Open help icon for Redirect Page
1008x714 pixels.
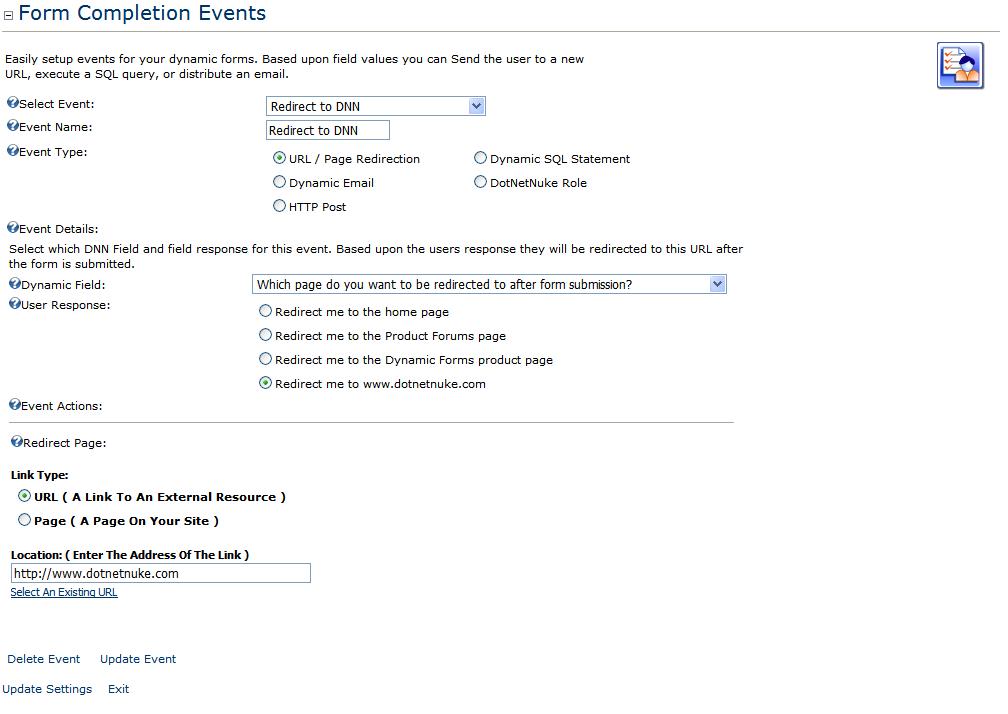[x=17, y=442]
